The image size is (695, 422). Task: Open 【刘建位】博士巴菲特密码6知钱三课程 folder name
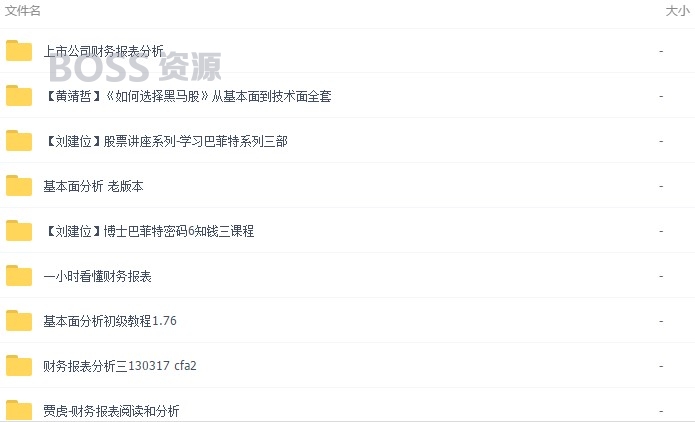[148, 231]
